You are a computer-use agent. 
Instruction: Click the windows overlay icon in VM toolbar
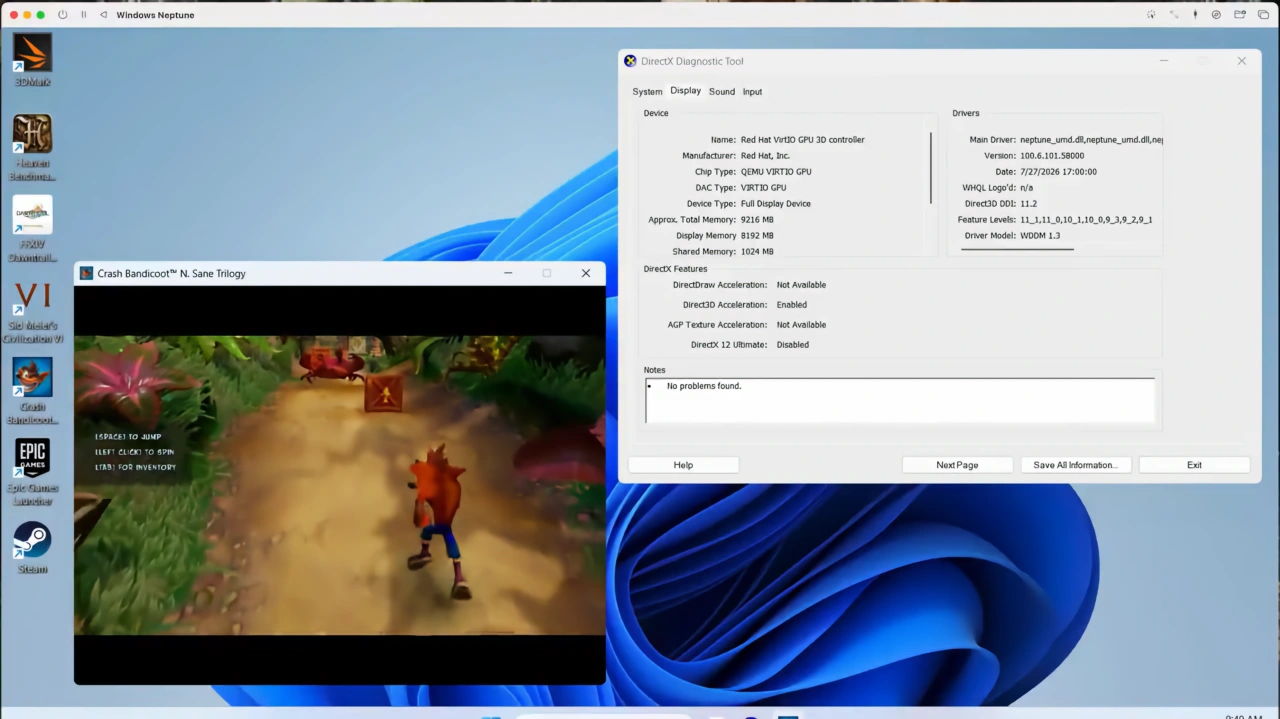1262,15
